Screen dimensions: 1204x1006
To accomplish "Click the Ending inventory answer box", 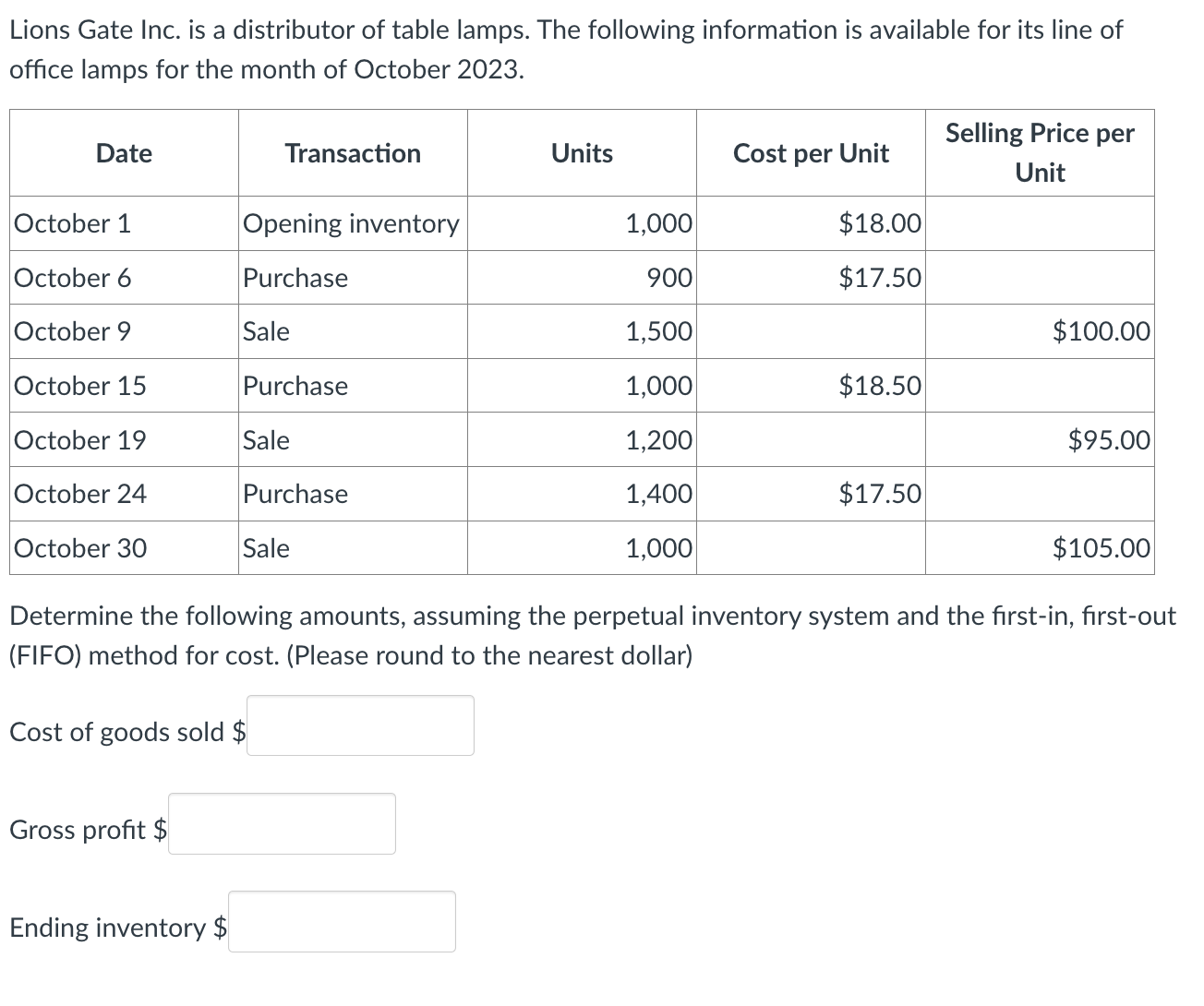I will tap(342, 921).
